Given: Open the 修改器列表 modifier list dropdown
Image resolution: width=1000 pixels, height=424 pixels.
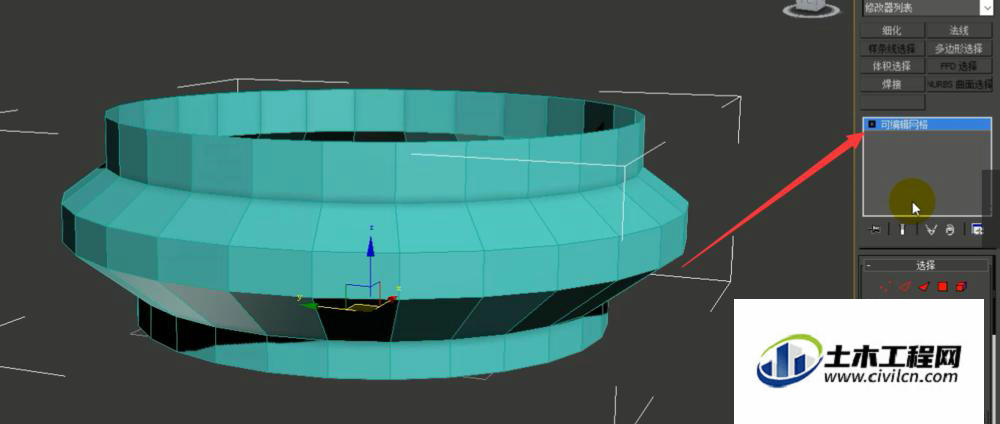Looking at the screenshot, I should [927, 8].
